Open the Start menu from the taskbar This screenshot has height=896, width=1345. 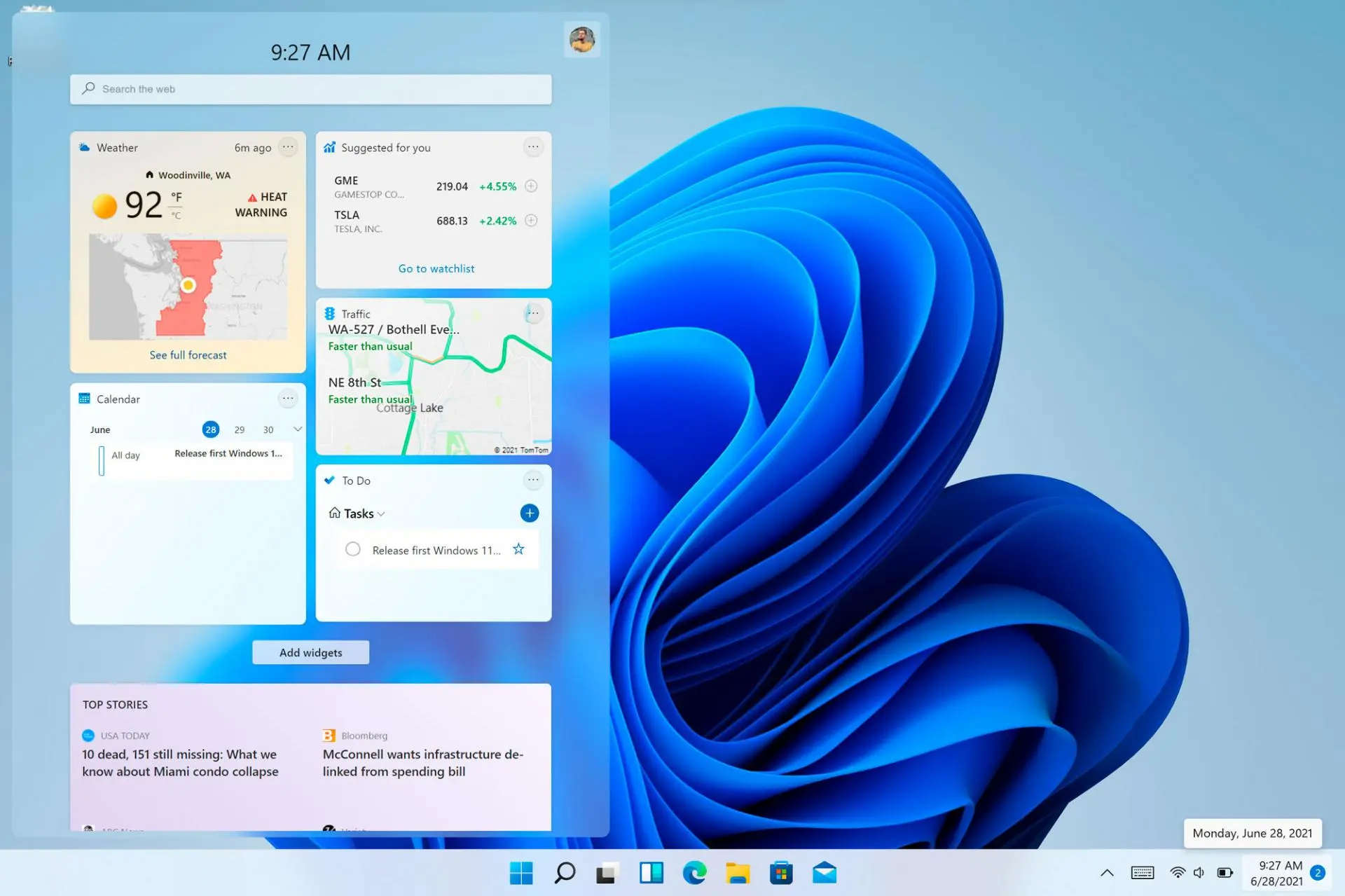(520, 873)
